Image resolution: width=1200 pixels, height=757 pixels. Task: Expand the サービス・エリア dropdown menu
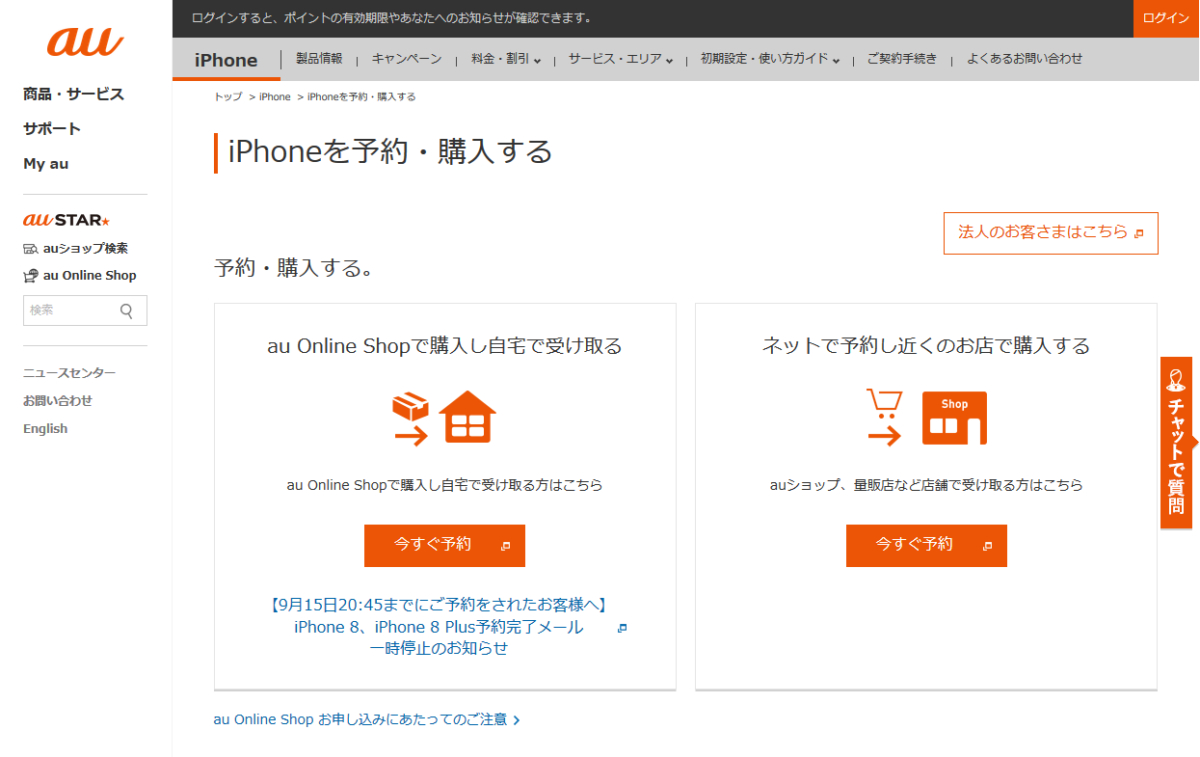pos(621,59)
